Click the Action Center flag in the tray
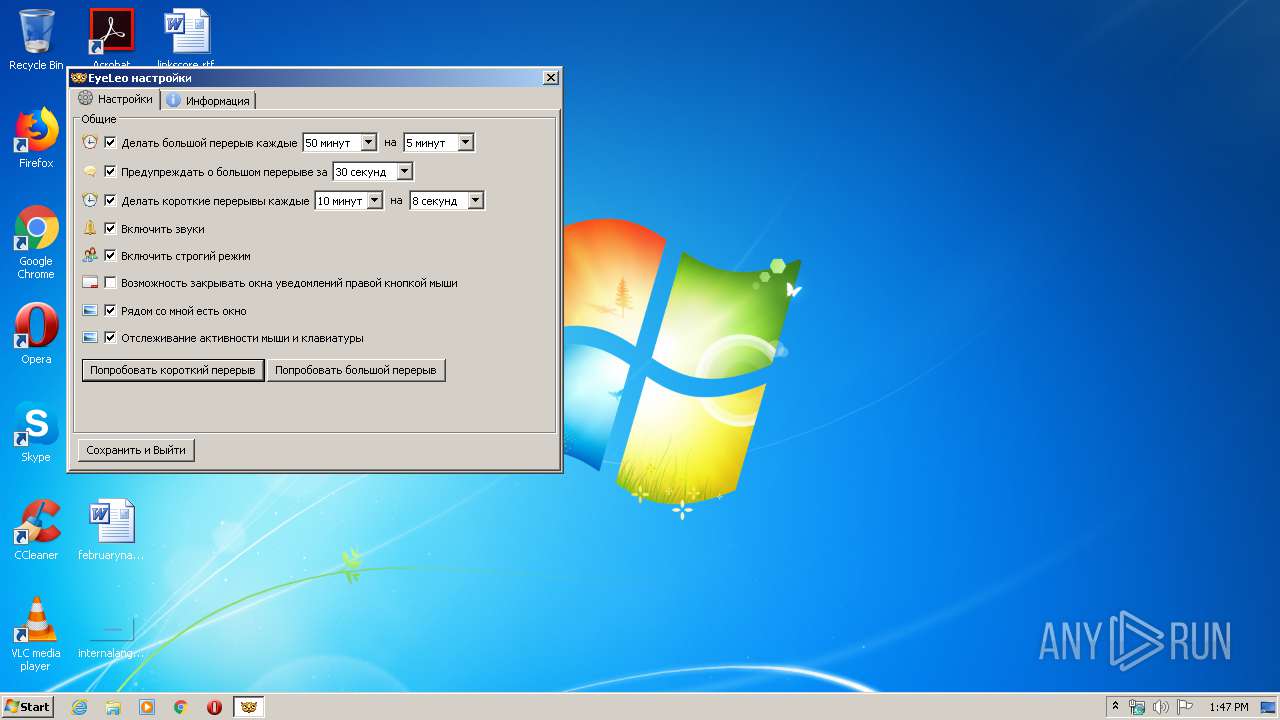The image size is (1280, 720). (x=1184, y=707)
